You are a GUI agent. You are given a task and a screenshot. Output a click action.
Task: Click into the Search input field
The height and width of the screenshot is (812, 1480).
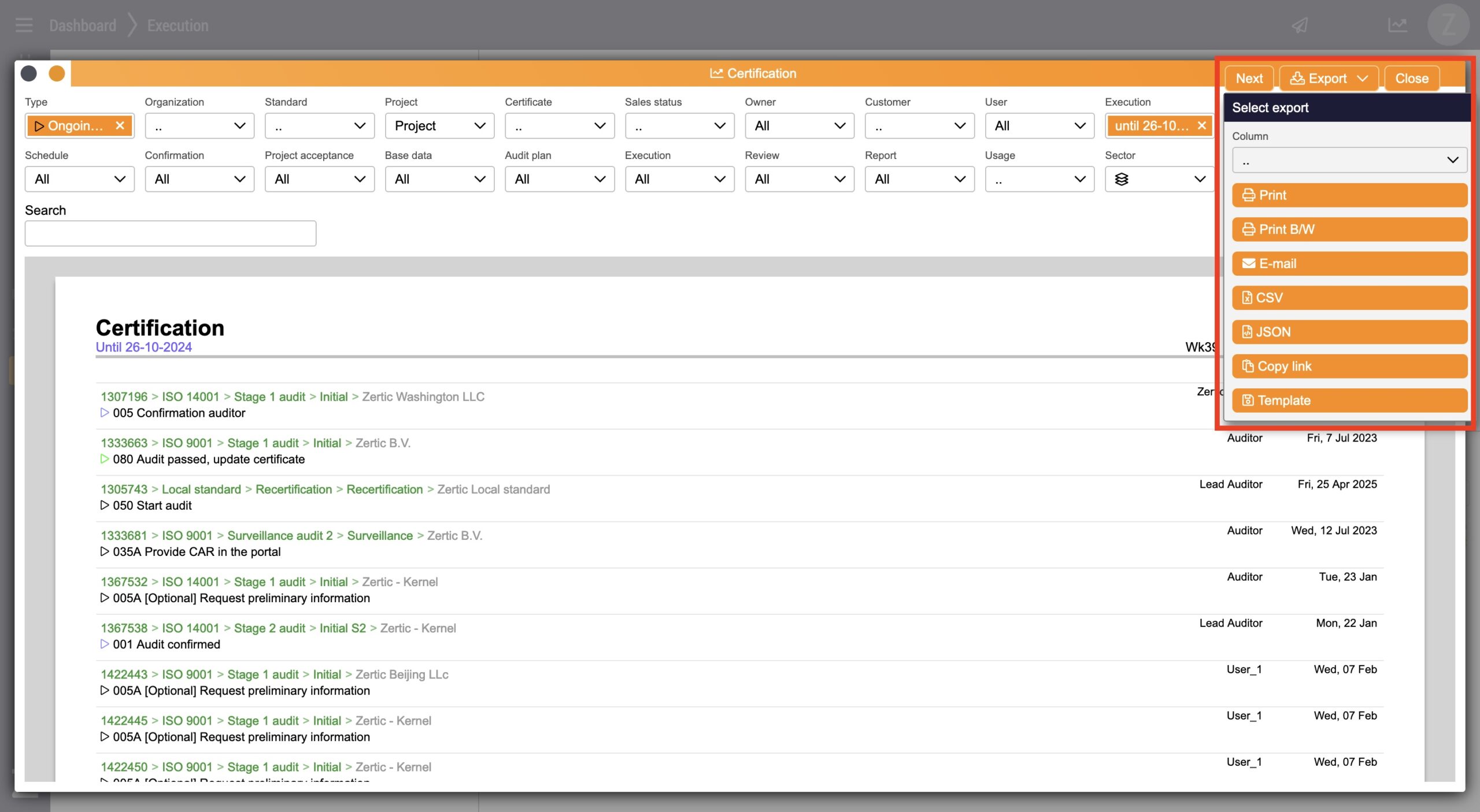coord(170,233)
